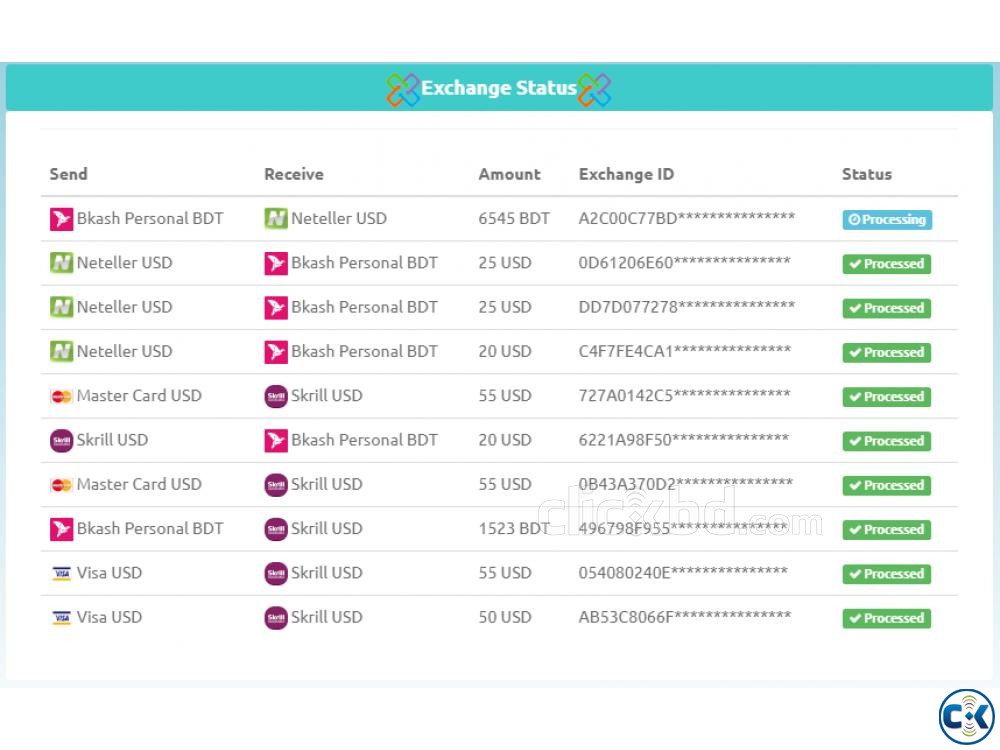Click the Send column header
Screen dimensions: 1000x750
pos(68,174)
